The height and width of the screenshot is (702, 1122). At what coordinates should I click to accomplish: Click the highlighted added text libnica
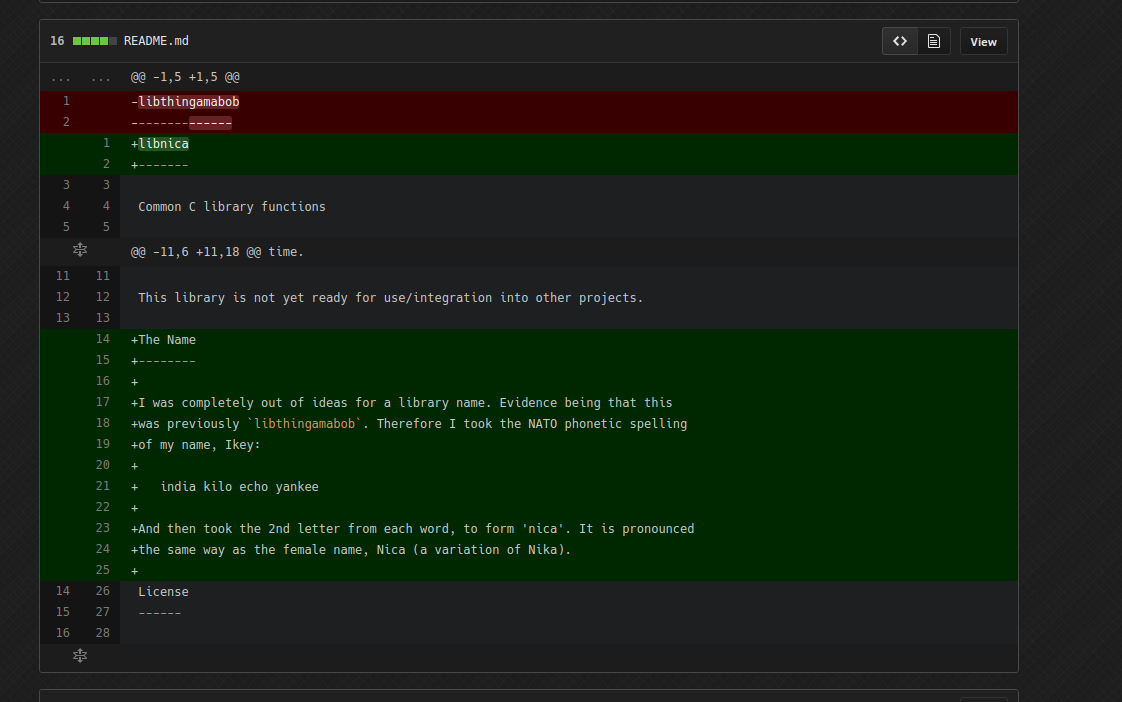163,144
